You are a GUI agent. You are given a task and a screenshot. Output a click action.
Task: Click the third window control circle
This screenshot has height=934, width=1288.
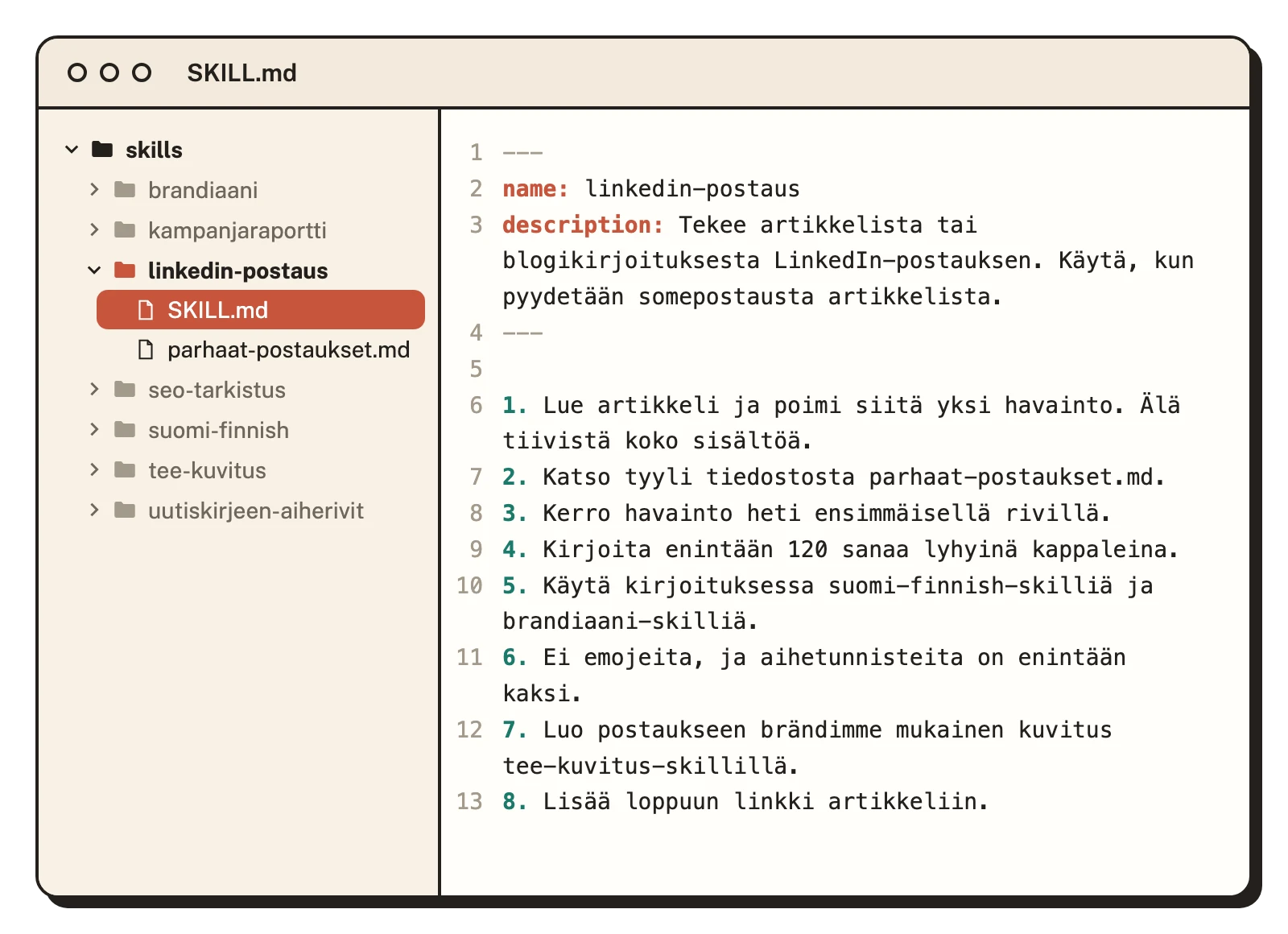(142, 73)
